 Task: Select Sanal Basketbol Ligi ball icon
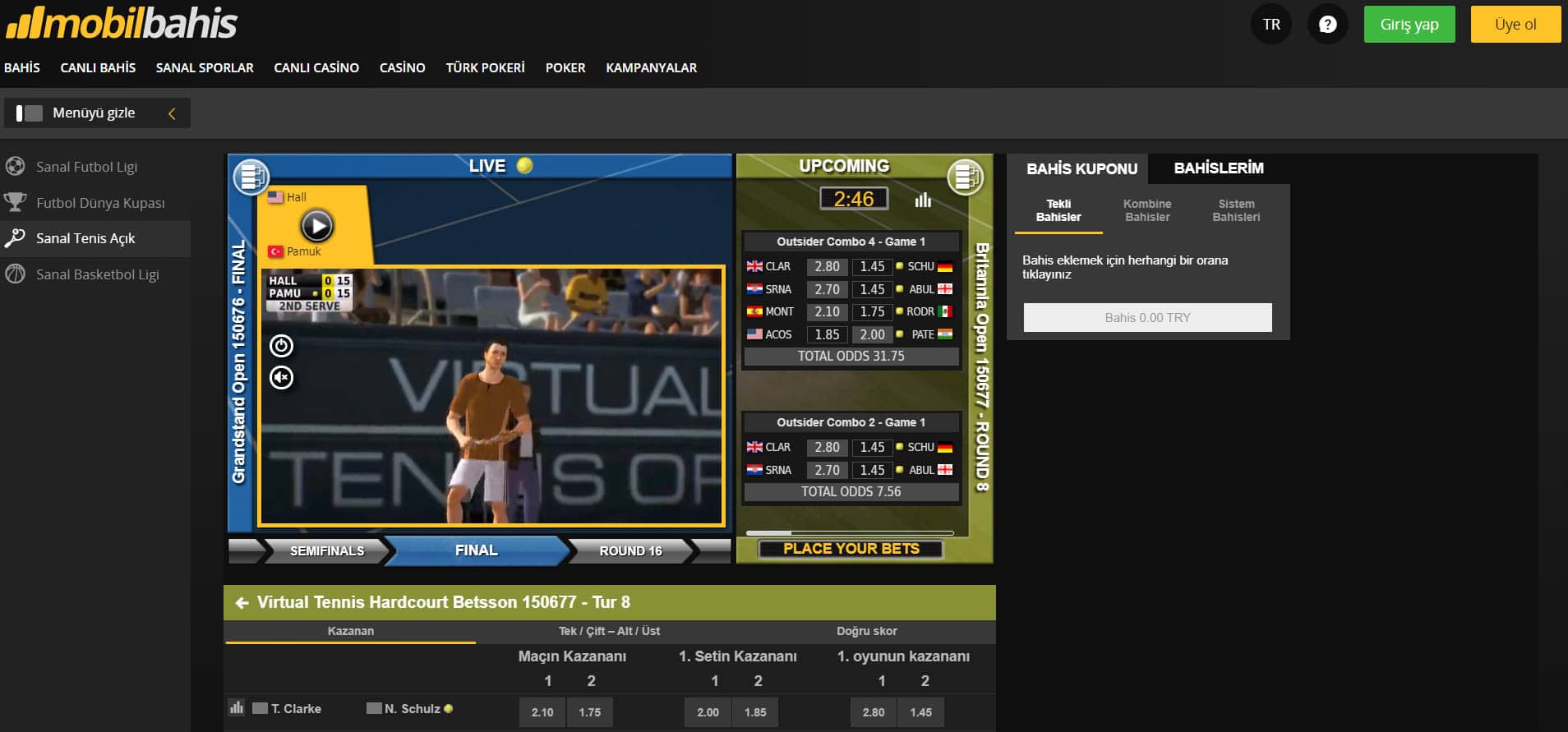pyautogui.click(x=15, y=274)
